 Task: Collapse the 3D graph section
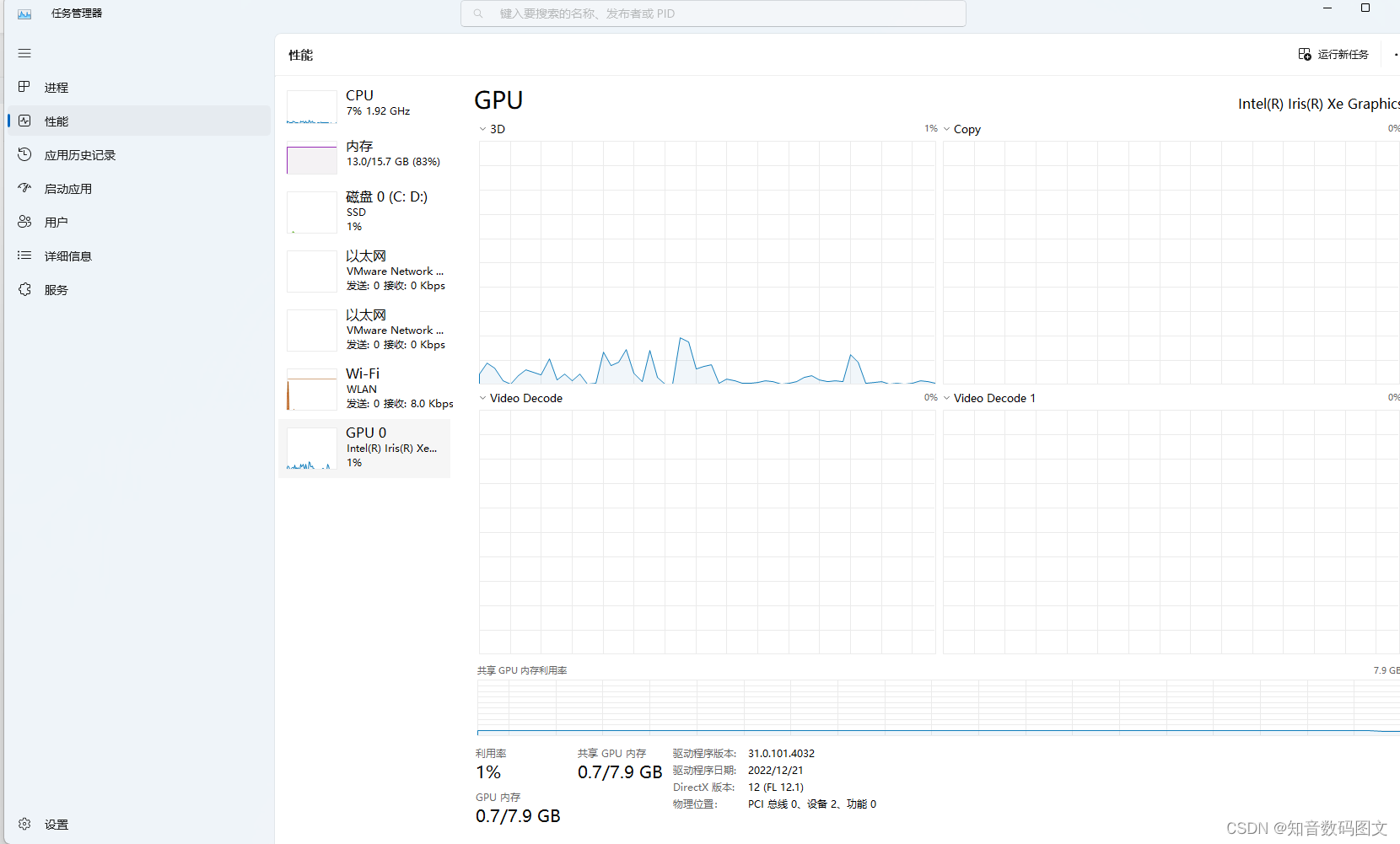click(x=482, y=129)
